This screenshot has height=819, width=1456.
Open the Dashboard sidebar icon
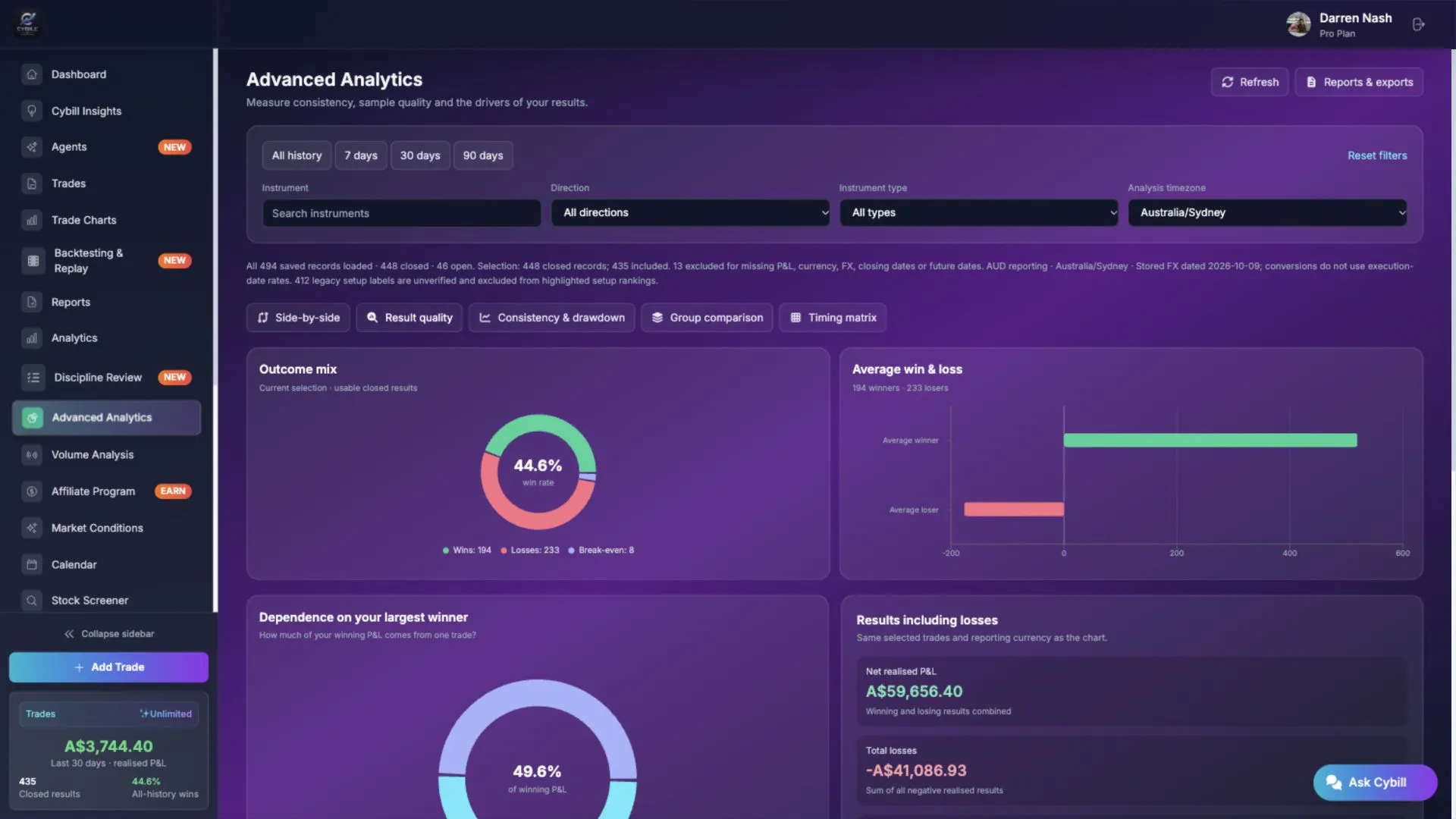[32, 74]
